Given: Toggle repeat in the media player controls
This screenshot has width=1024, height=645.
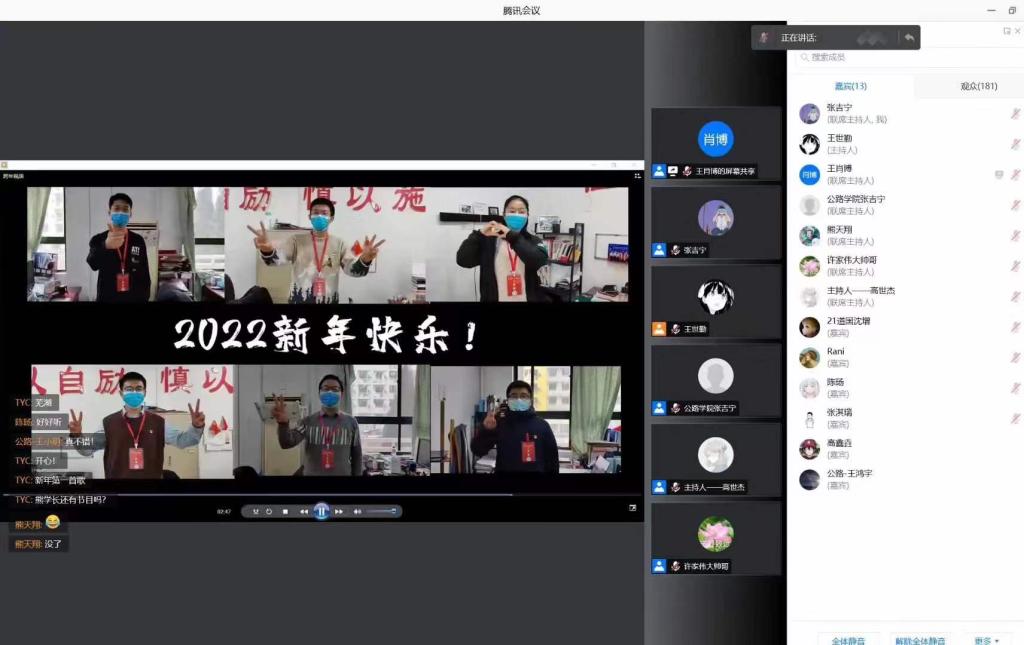Looking at the screenshot, I should coord(268,511).
